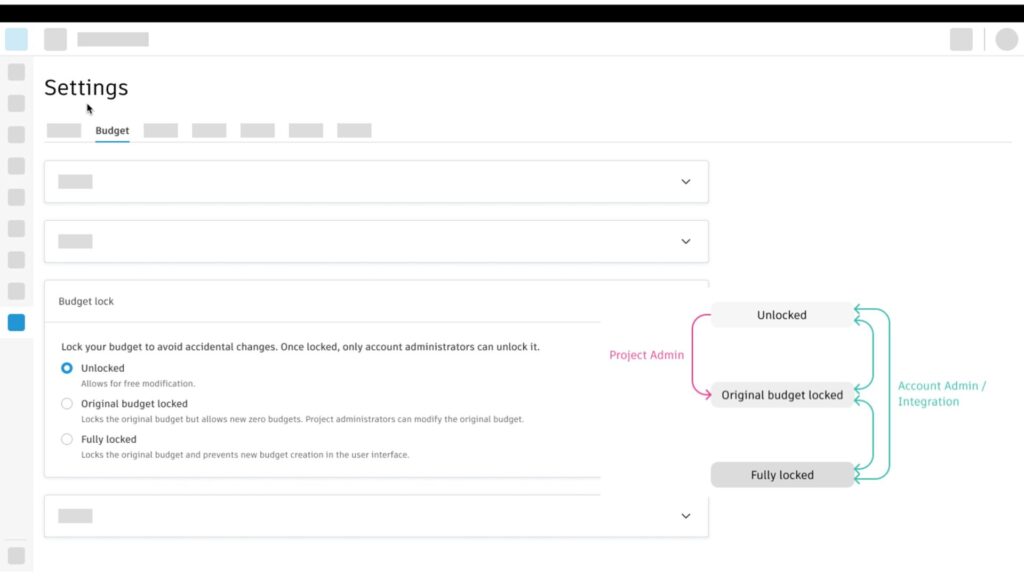
Task: Click the square icon beside the header project name
Action: (56, 39)
